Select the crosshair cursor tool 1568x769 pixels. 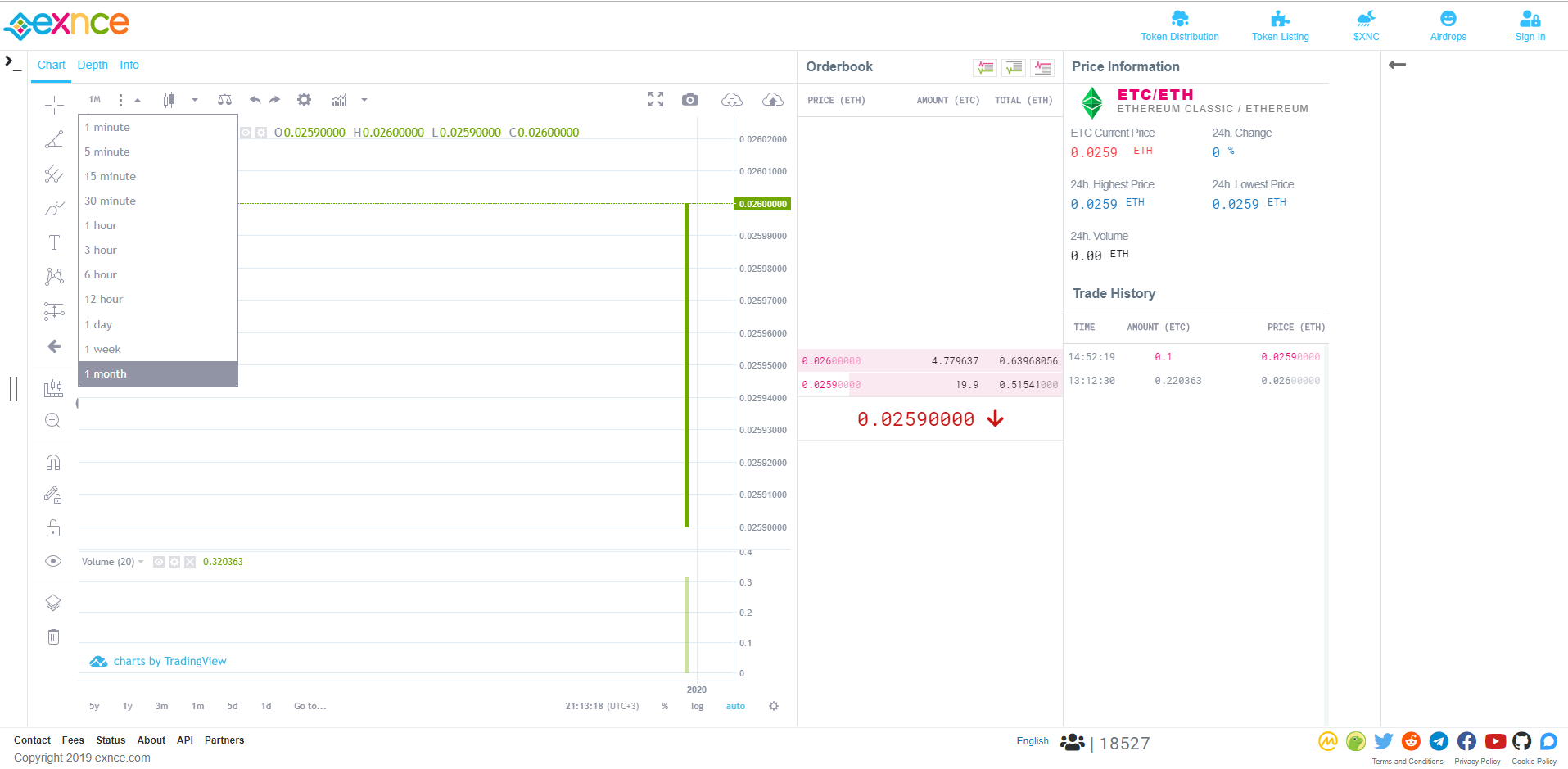coord(54,105)
